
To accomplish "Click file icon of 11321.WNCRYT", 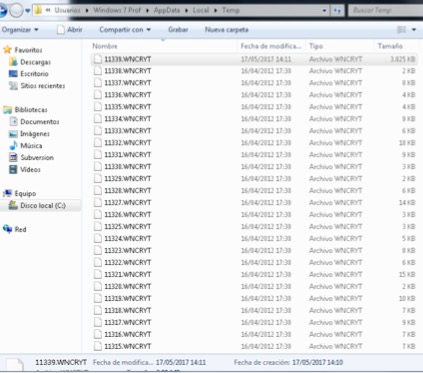I will tap(98, 274).
